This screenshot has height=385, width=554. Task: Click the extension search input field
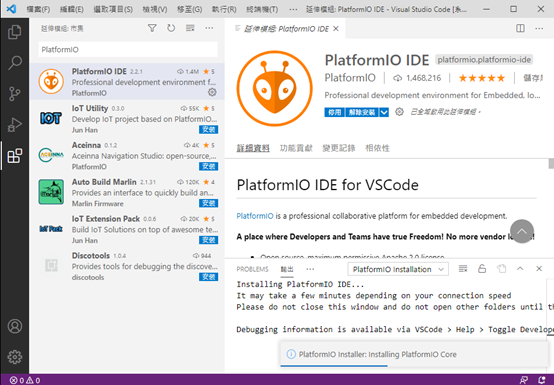click(x=128, y=49)
